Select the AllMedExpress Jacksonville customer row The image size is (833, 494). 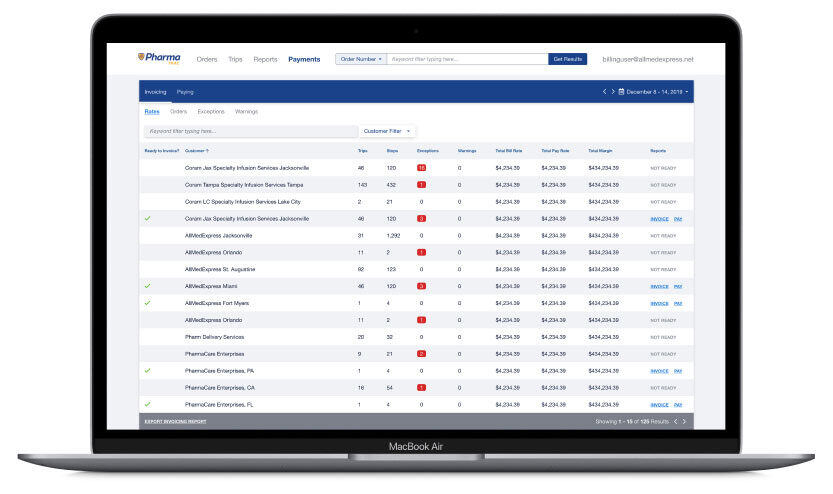coord(416,235)
